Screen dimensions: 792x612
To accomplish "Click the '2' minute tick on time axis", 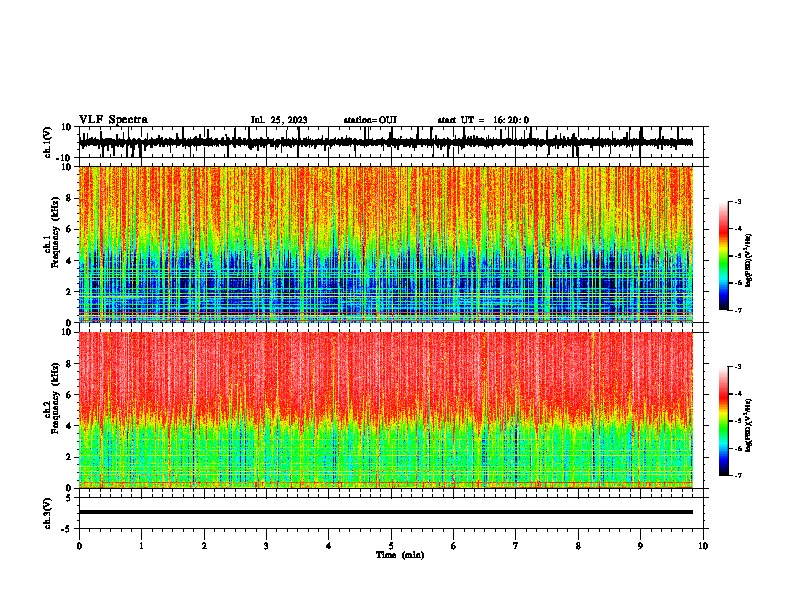I will 204,546.
